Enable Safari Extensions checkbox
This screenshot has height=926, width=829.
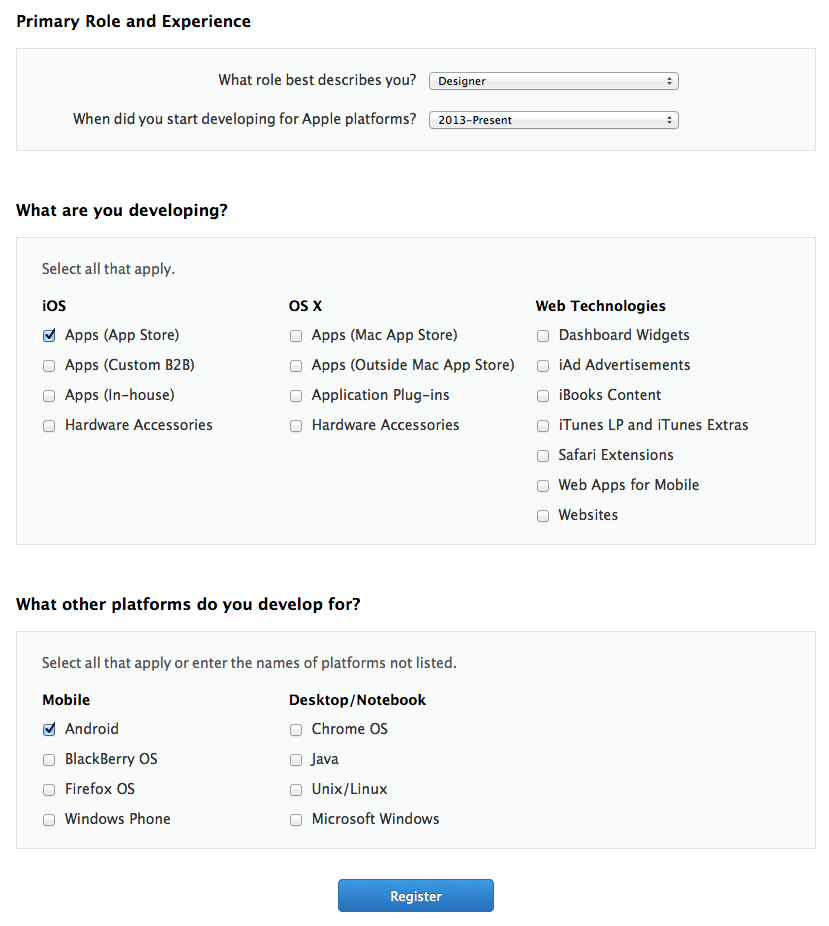coord(543,456)
